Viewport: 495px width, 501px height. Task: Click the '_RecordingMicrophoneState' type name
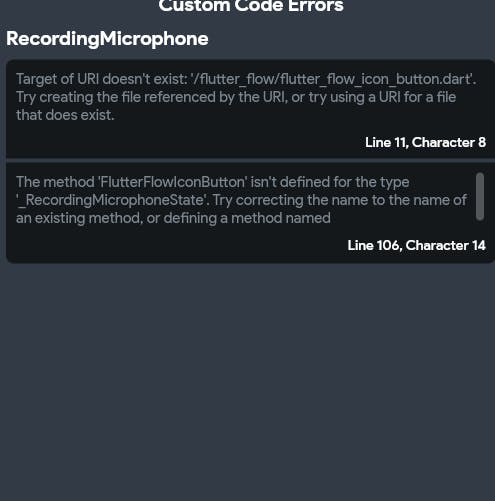point(113,200)
